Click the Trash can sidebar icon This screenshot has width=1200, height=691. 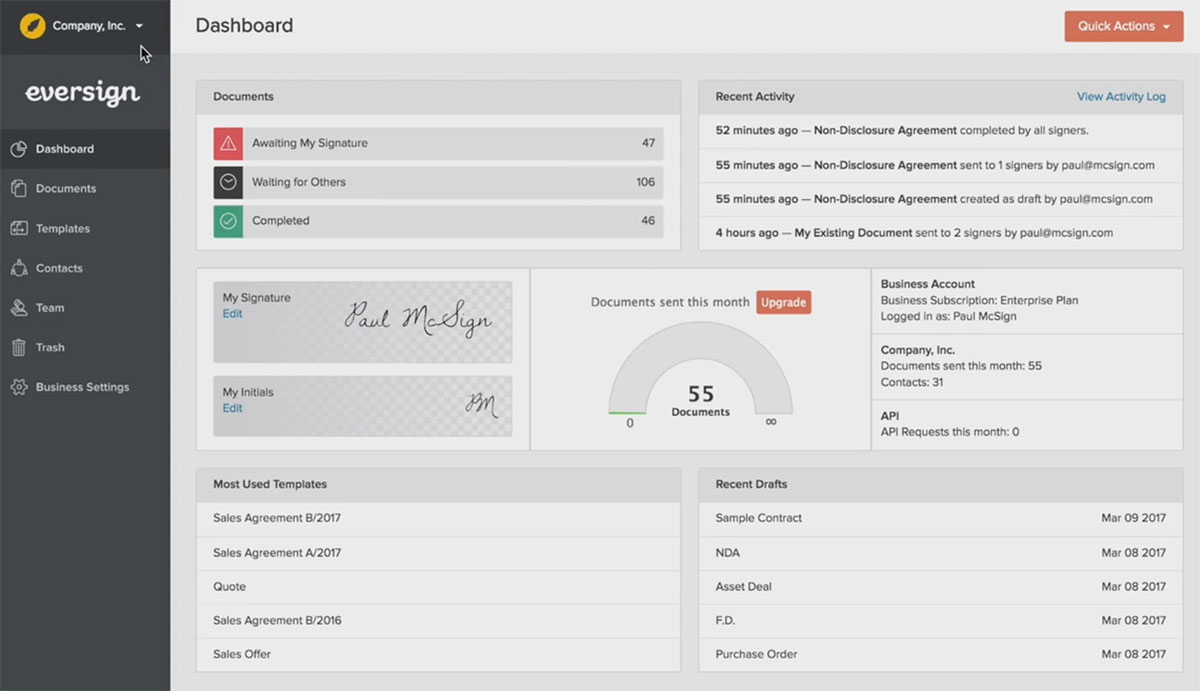[18, 347]
